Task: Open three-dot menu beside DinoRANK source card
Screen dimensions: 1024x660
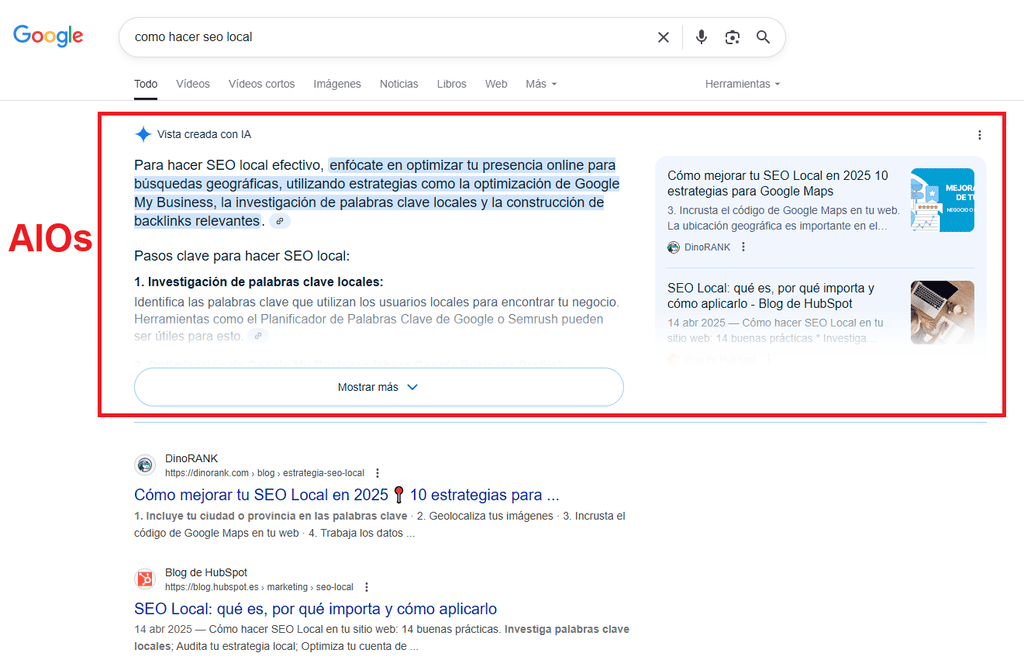Action: (x=743, y=247)
